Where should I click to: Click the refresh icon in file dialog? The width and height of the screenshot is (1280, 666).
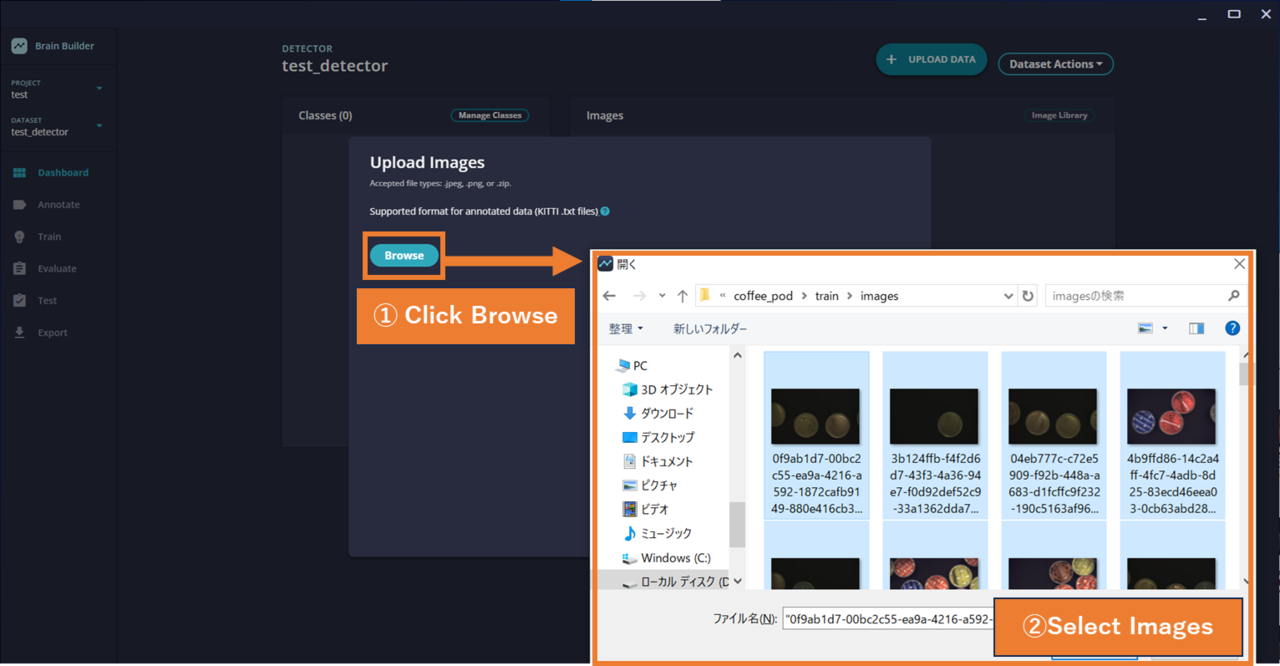coord(1028,296)
